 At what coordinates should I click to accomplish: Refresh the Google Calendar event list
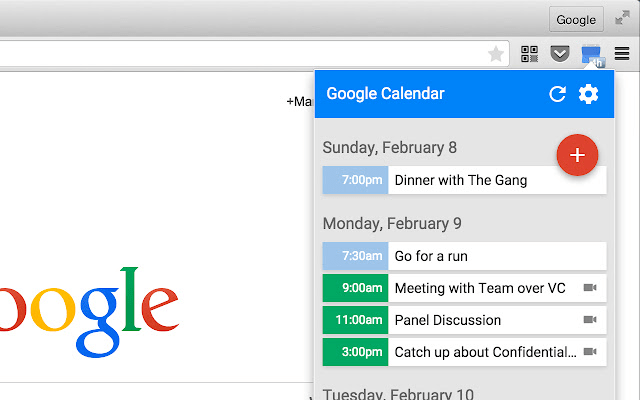pos(557,94)
